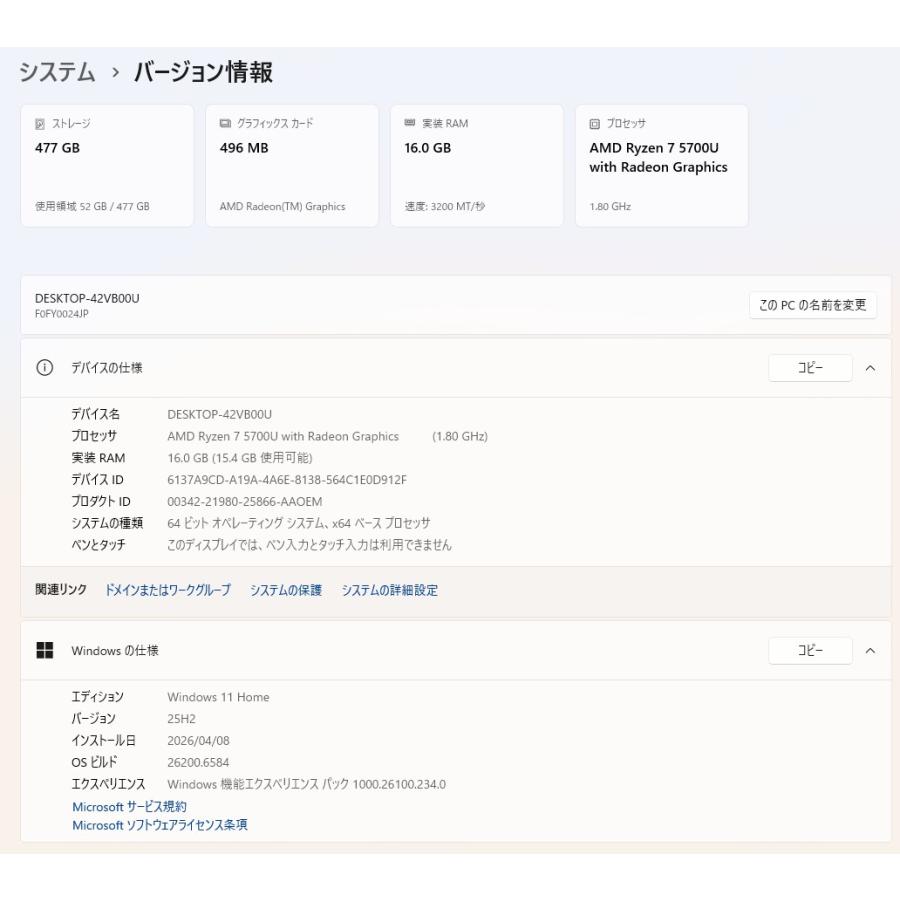Screen dimensions: 900x900
Task: Copy the device specifications
Action: 810,367
